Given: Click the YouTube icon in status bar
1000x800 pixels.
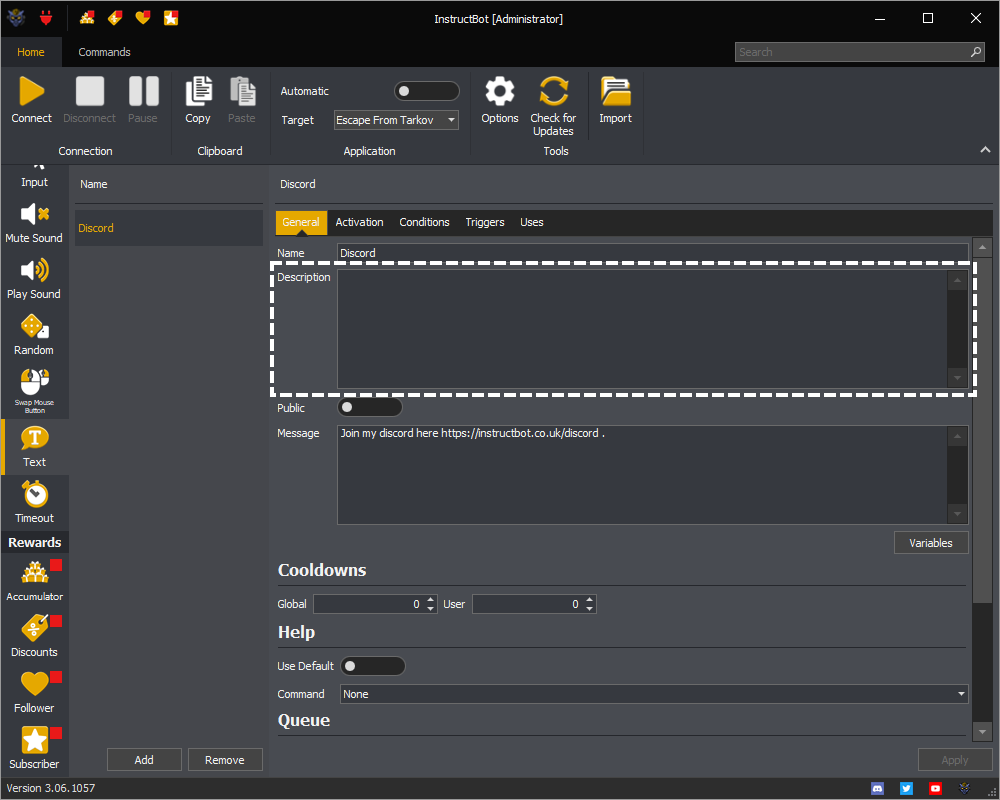Looking at the screenshot, I should [935, 789].
